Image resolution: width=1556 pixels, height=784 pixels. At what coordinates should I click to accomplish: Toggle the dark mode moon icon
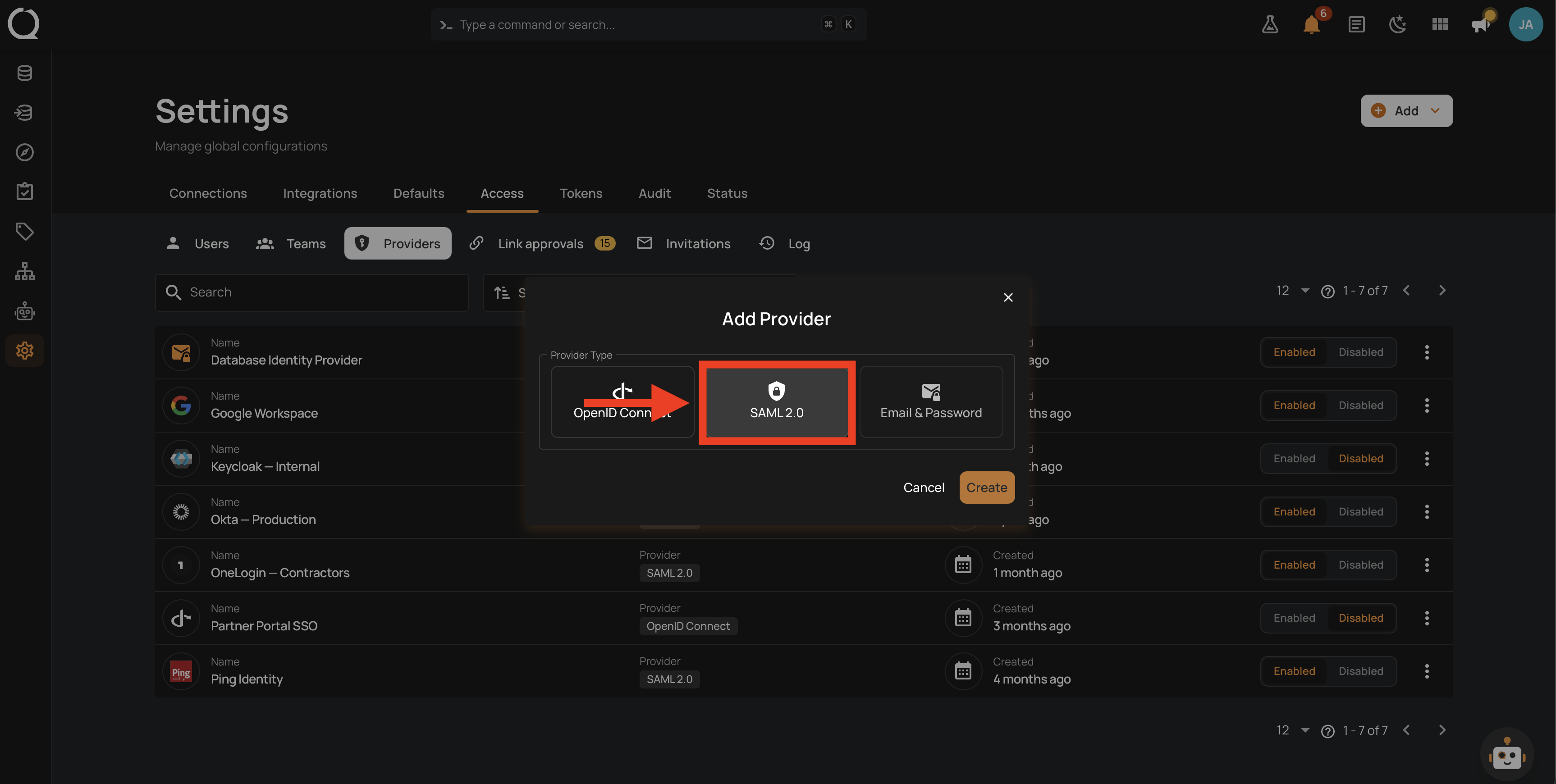point(1398,25)
